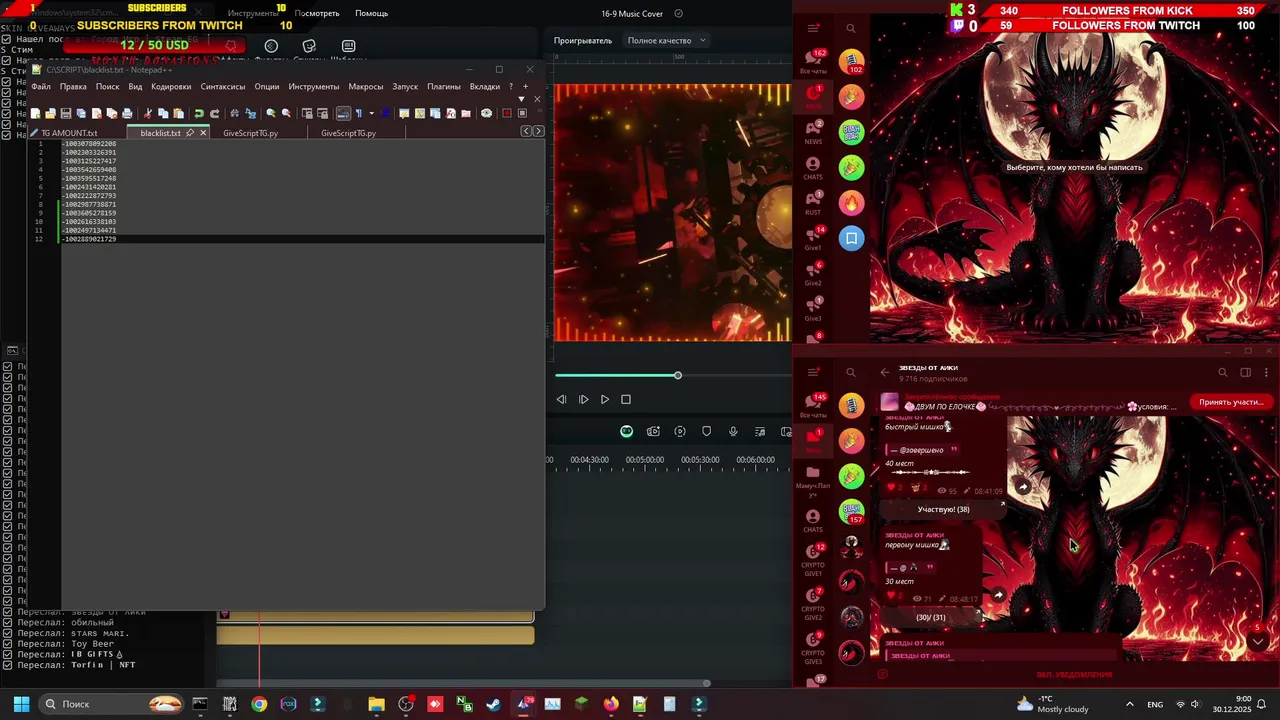
Task: Click Zoom Out magnifier in Notepad++ toolbar
Action: pyautogui.click(x=286, y=113)
